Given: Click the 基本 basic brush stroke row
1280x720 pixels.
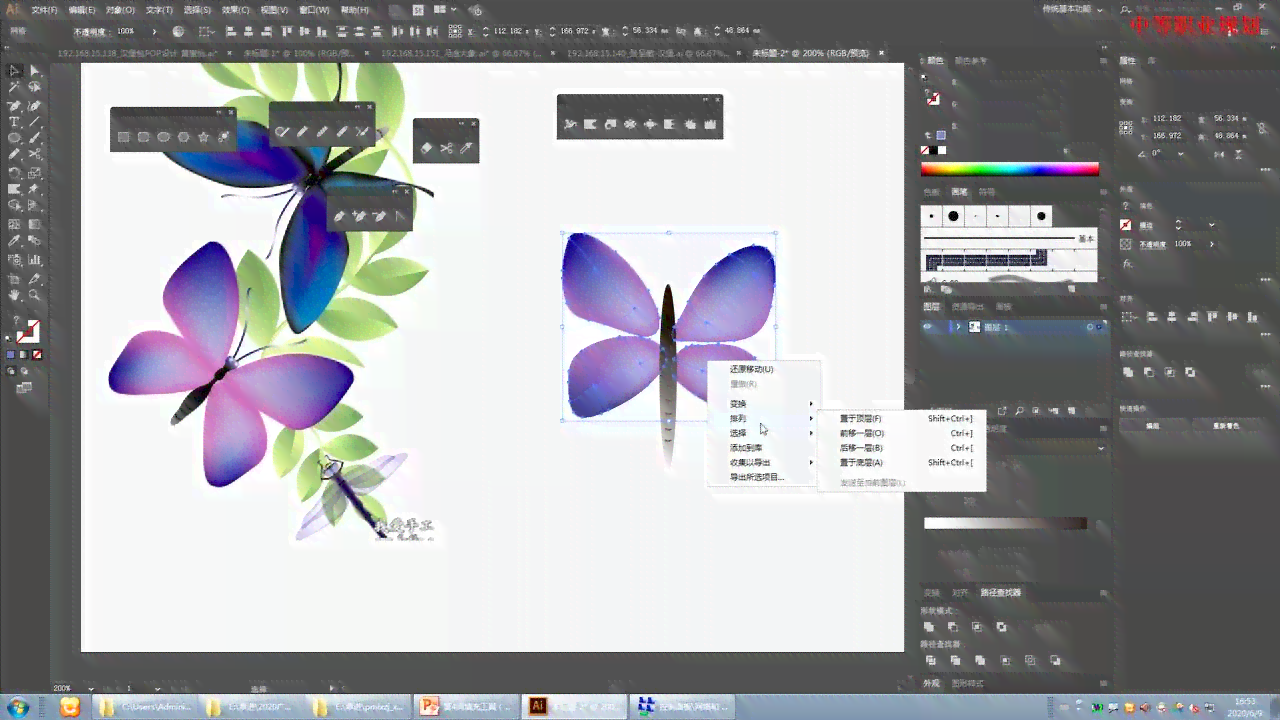Looking at the screenshot, I should point(1009,239).
